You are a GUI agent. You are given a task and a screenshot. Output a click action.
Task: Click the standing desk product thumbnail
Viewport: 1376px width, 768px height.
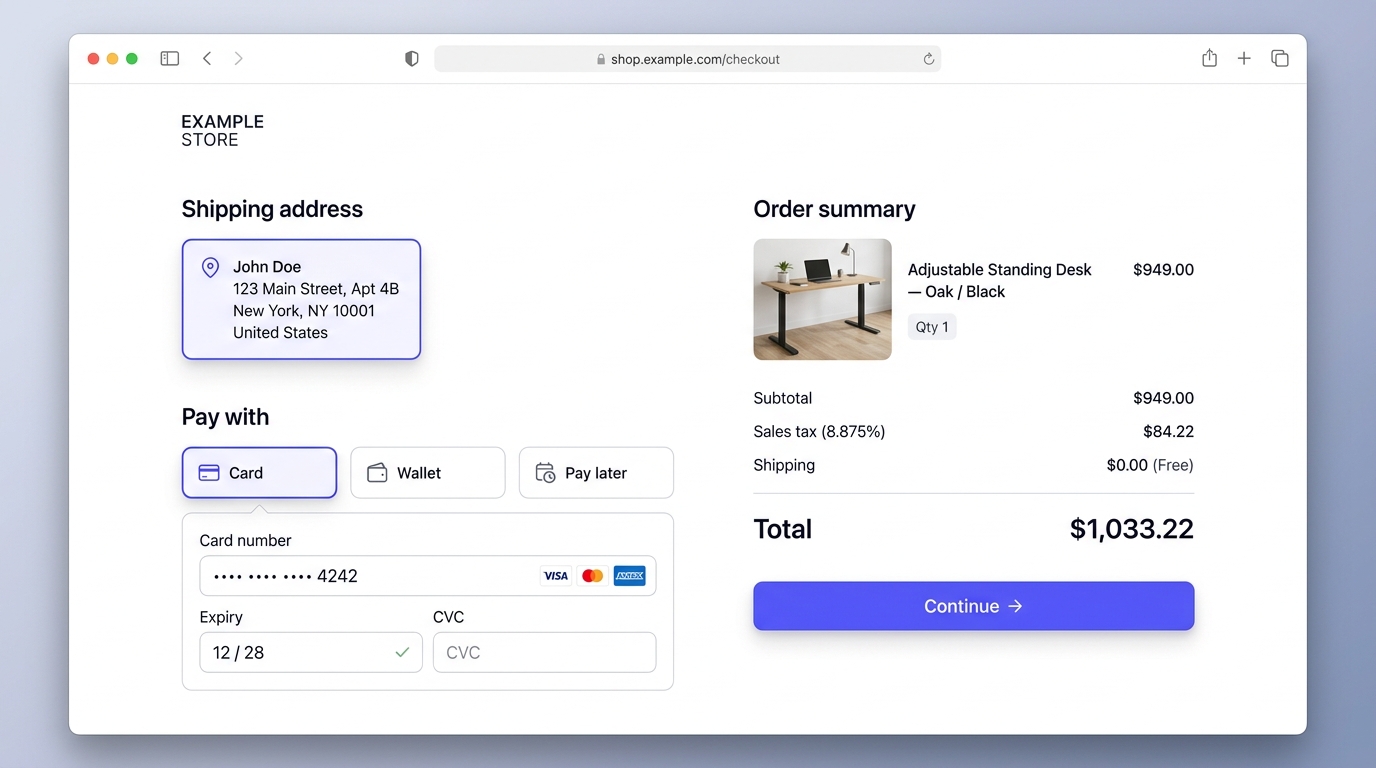tap(822, 299)
